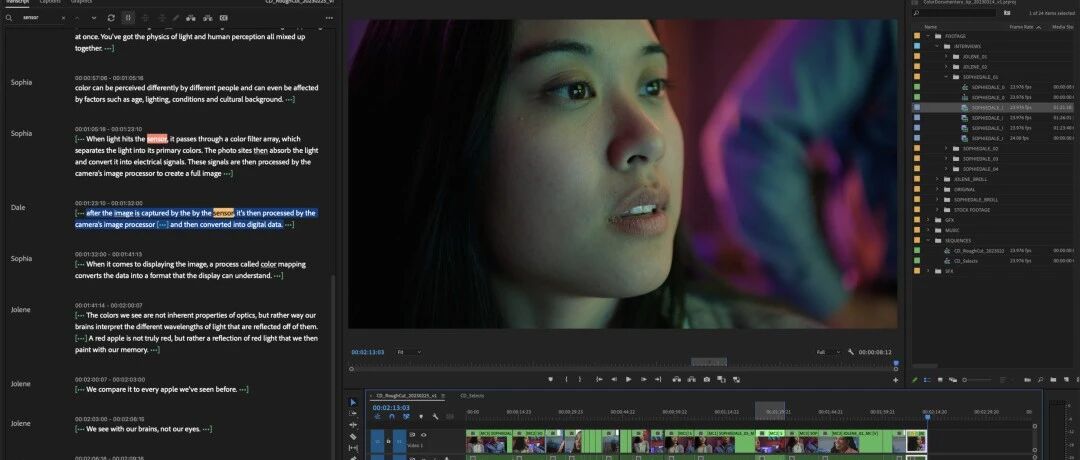Open the Full playback resolution dropdown

coord(828,352)
